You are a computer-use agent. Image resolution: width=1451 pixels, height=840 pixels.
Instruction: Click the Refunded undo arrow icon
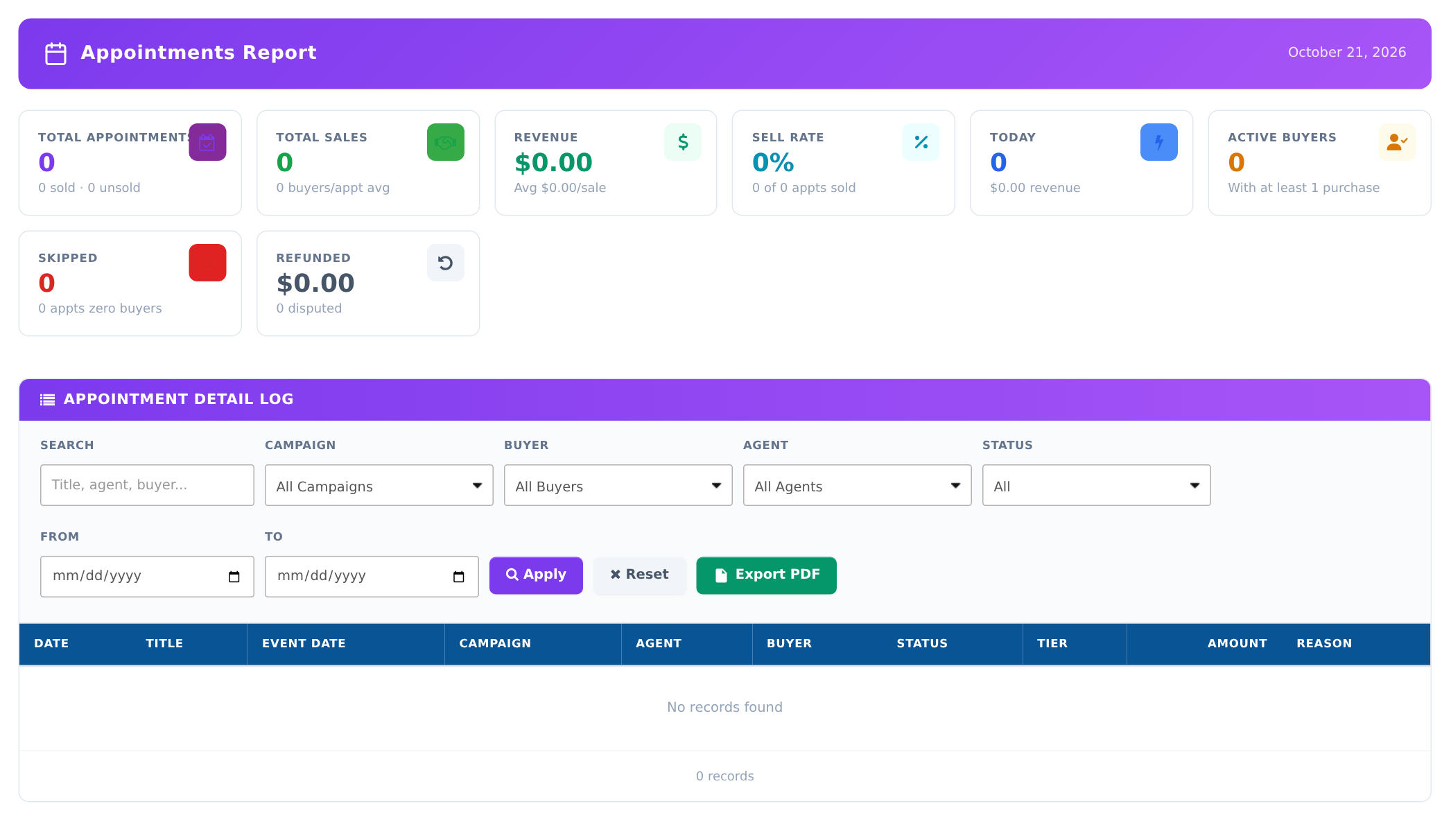[x=446, y=263]
